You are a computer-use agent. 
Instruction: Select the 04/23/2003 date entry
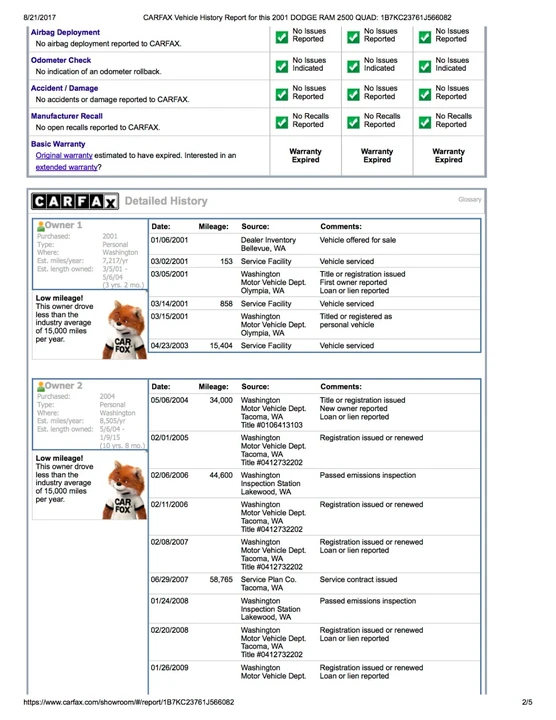tap(169, 346)
